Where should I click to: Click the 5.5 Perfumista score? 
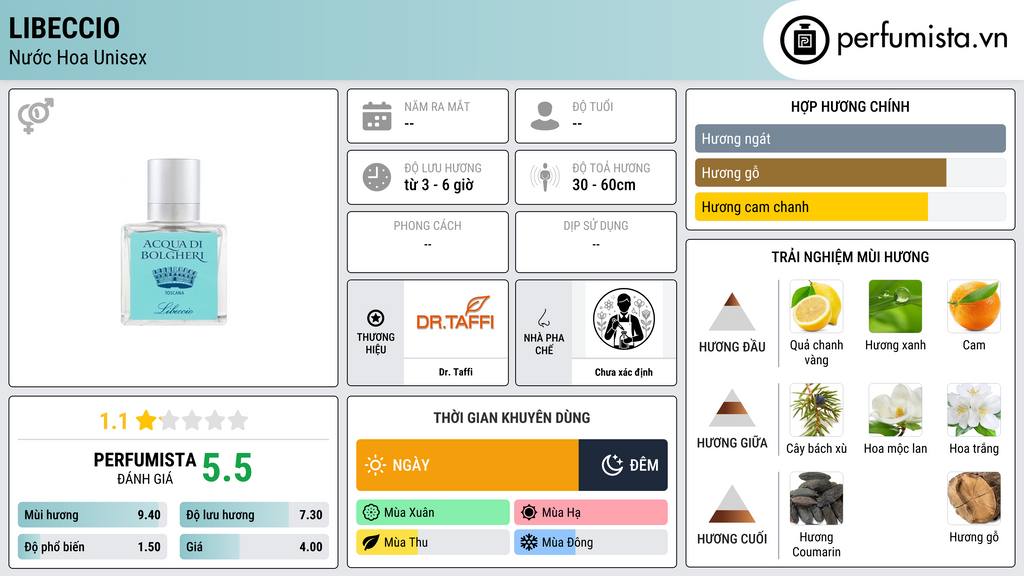click(x=227, y=468)
